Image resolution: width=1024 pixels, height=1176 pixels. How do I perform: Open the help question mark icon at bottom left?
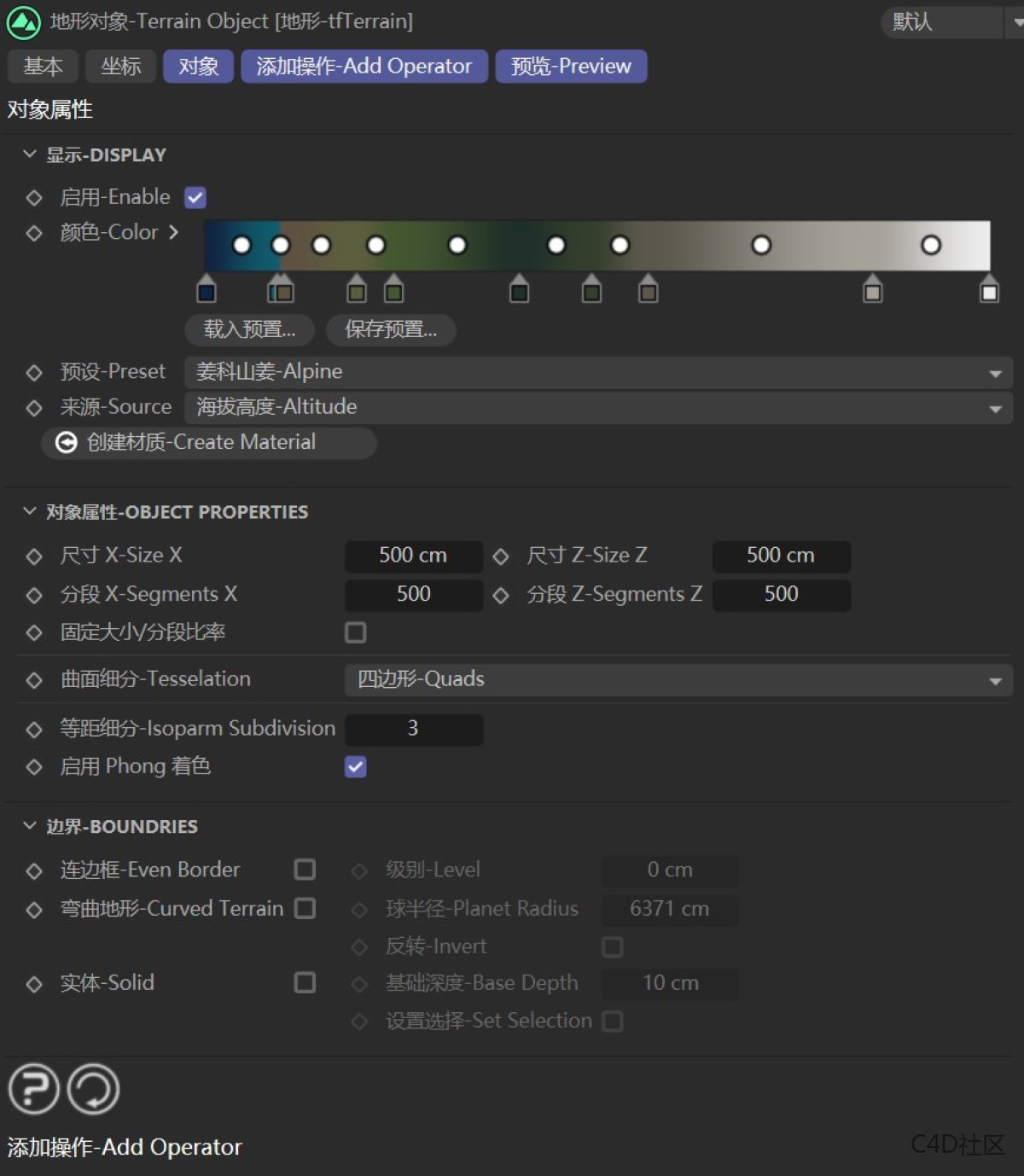click(32, 1089)
